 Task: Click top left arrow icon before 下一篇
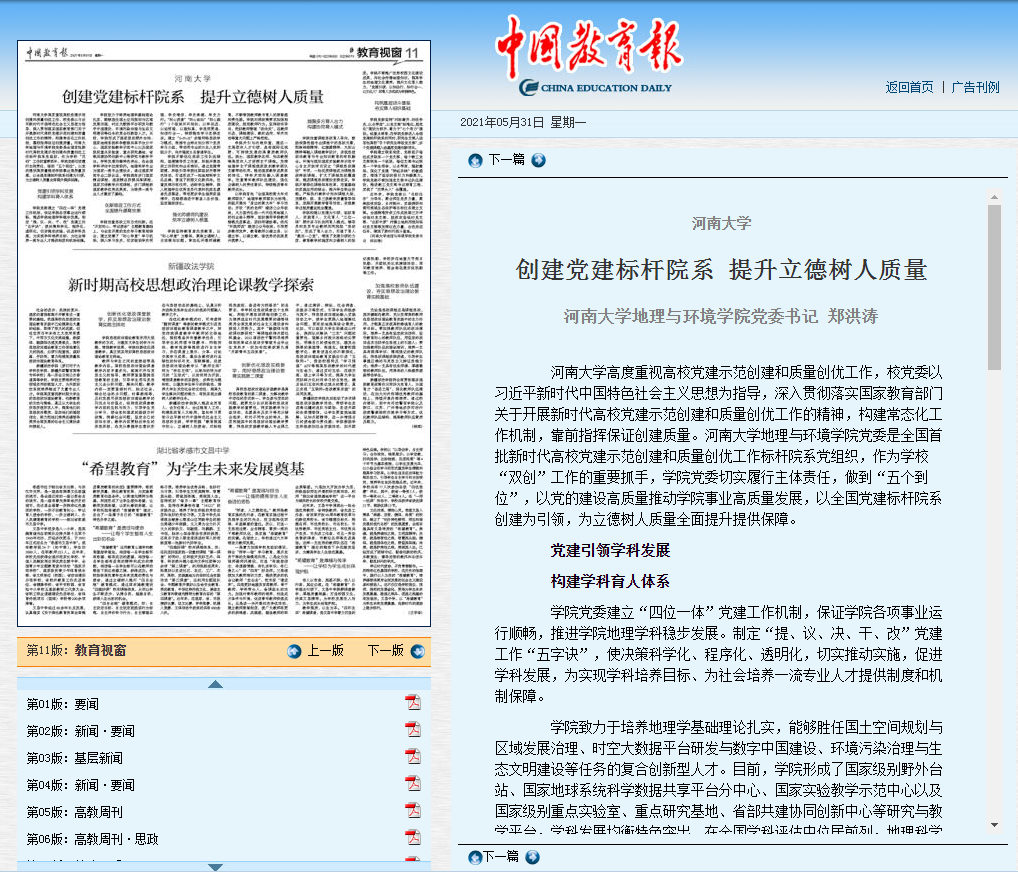pos(475,160)
